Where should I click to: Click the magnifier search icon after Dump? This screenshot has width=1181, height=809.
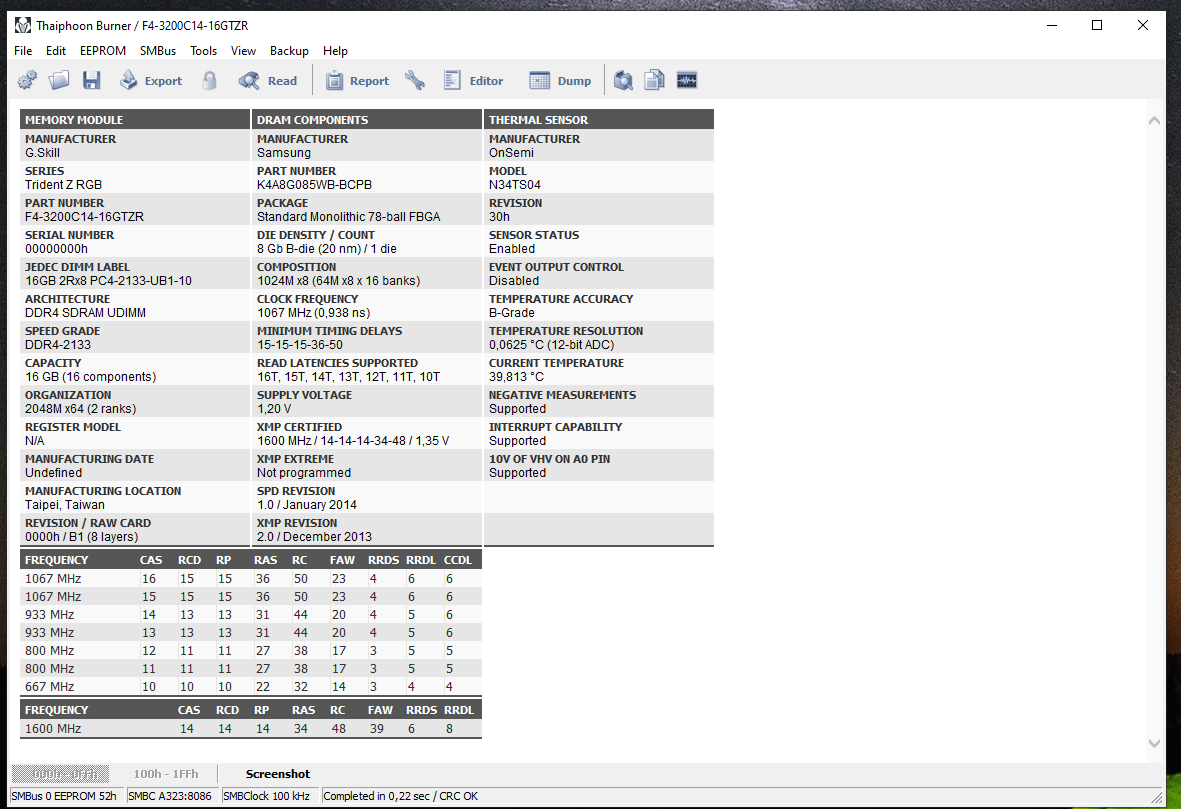point(623,81)
